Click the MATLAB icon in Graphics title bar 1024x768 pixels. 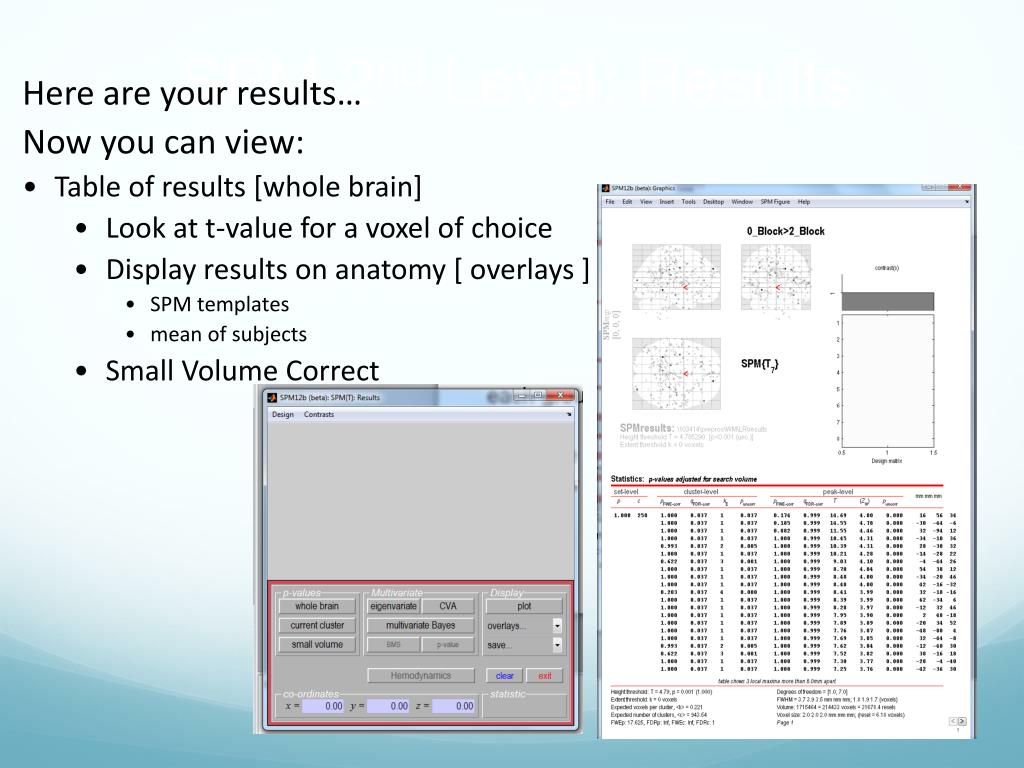[x=605, y=188]
